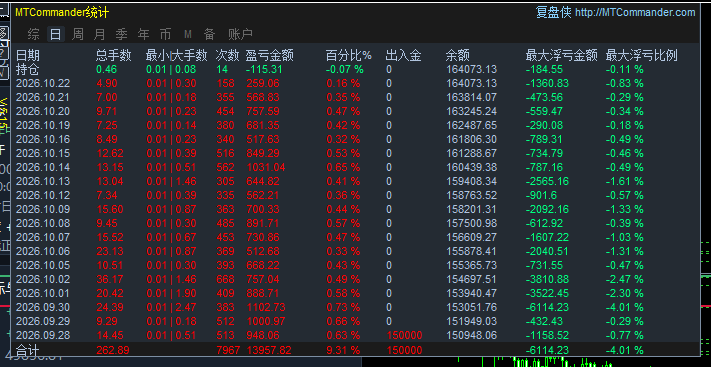711x367 pixels.
Task: Click the 百分比% column header
Action: click(349, 55)
